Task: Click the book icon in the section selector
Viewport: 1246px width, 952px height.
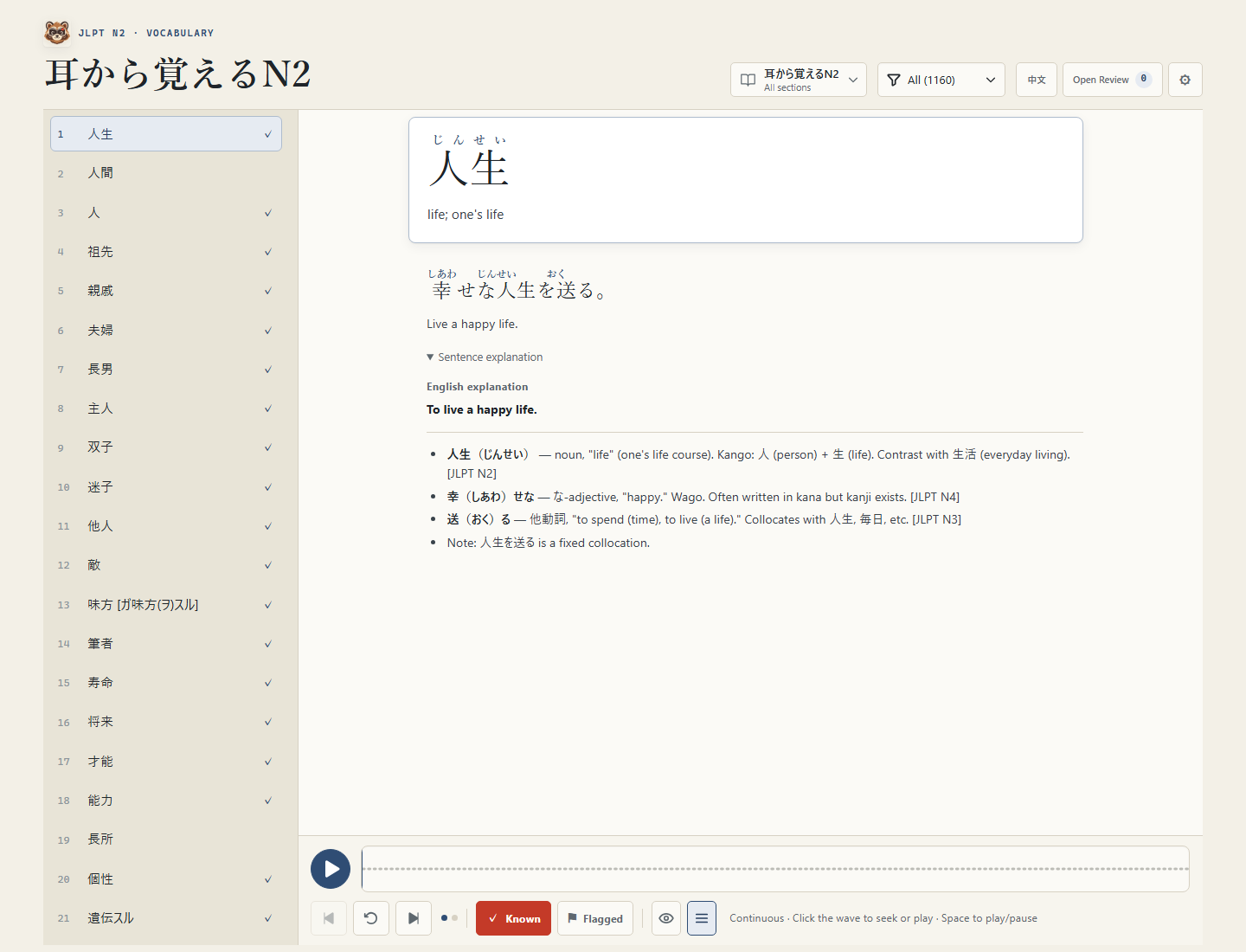Action: [x=748, y=80]
